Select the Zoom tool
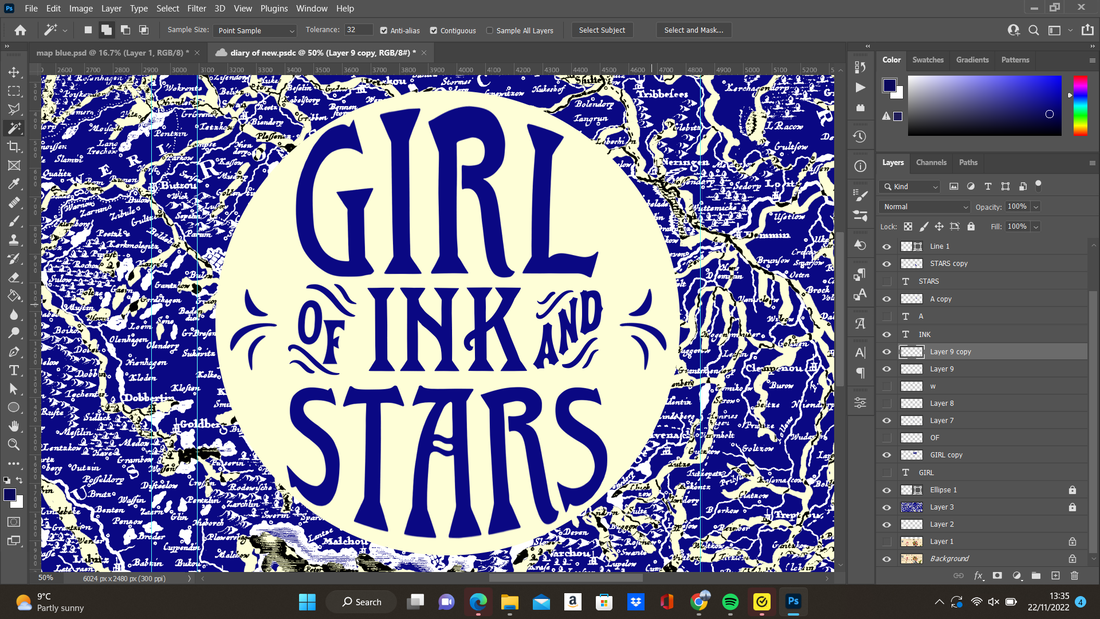1100x619 pixels. coord(14,444)
